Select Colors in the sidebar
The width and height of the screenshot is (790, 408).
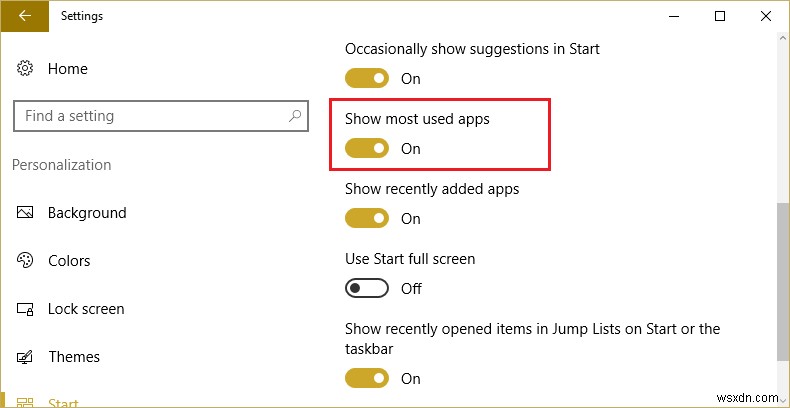(x=69, y=261)
